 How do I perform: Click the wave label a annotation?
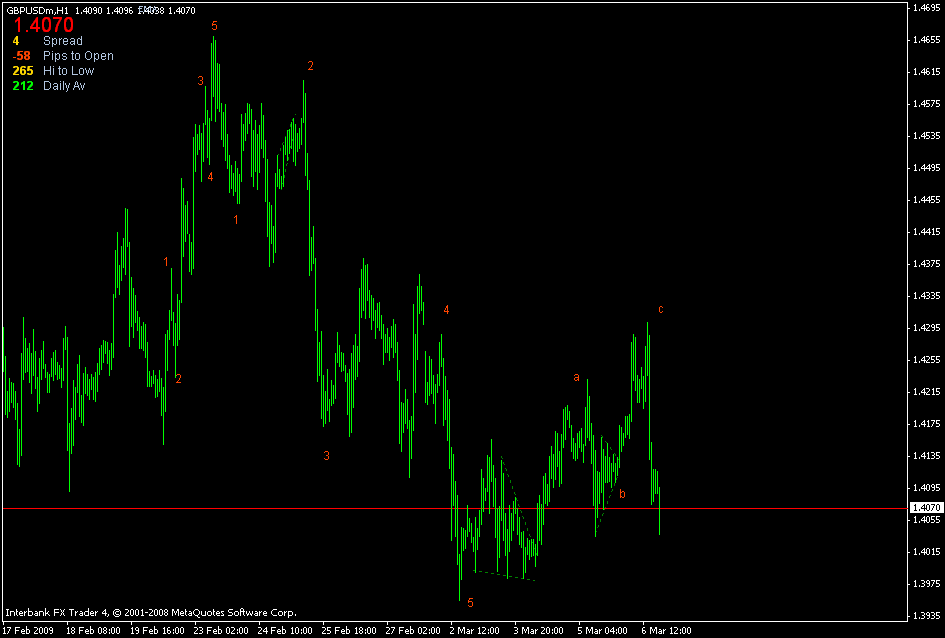(x=575, y=377)
